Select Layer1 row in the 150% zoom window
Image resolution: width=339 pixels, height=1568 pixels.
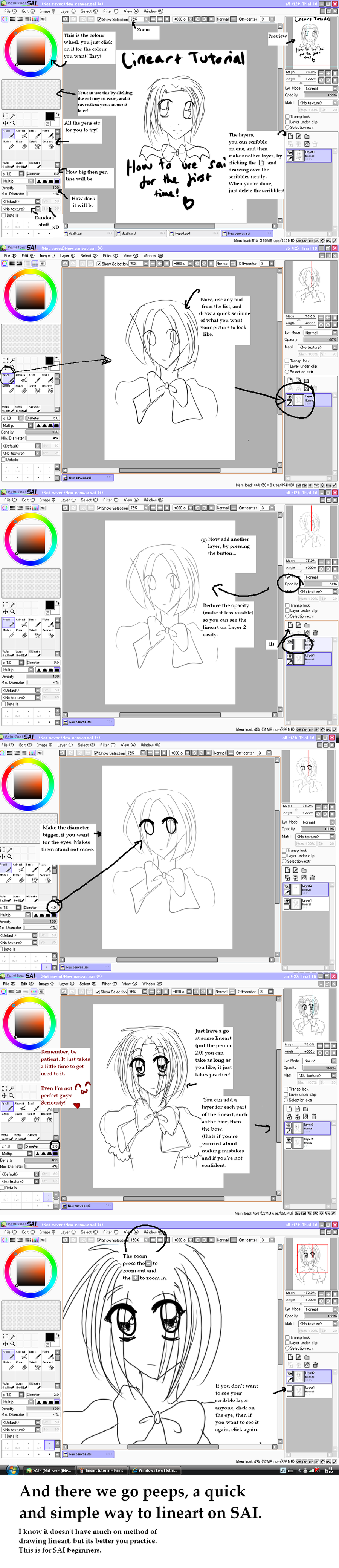(308, 1390)
